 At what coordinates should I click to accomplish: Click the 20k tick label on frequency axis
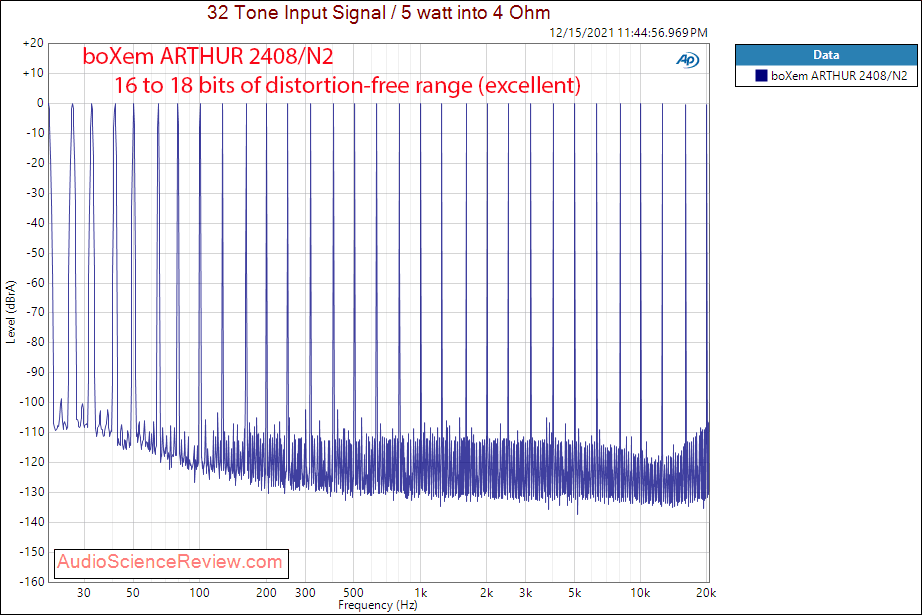click(x=706, y=593)
